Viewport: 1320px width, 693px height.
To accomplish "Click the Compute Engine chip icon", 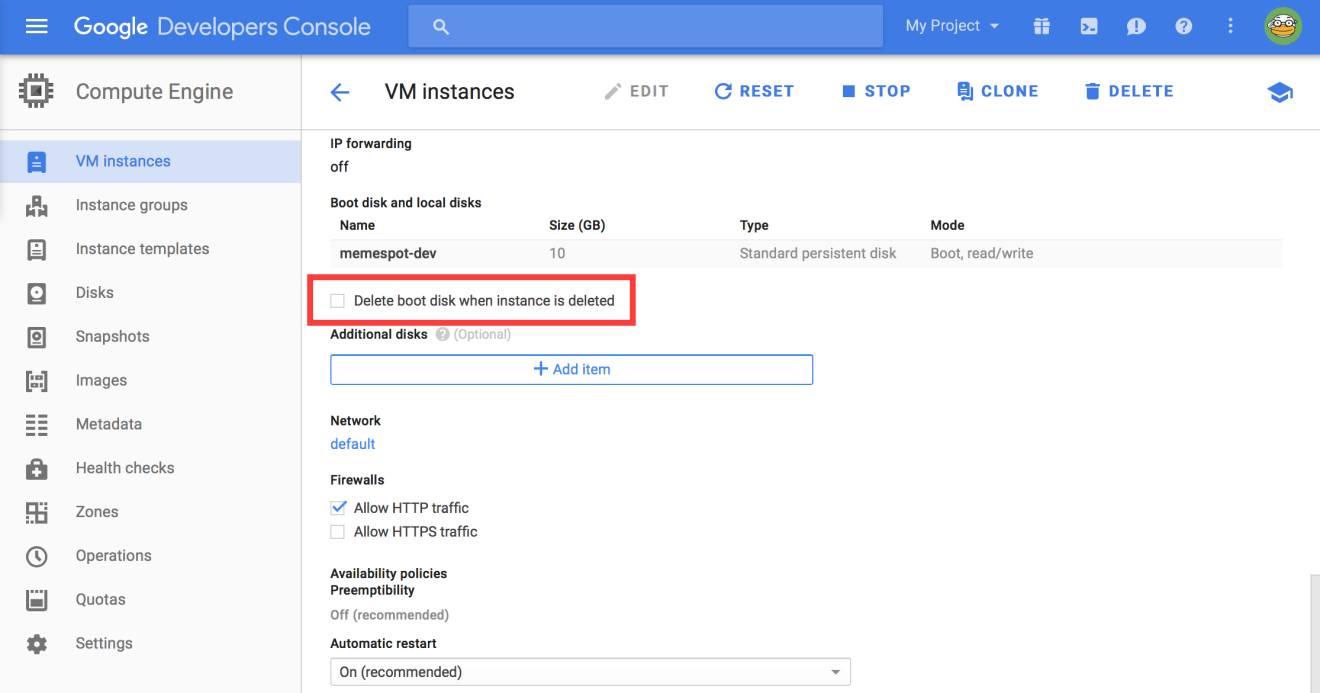I will (37, 92).
